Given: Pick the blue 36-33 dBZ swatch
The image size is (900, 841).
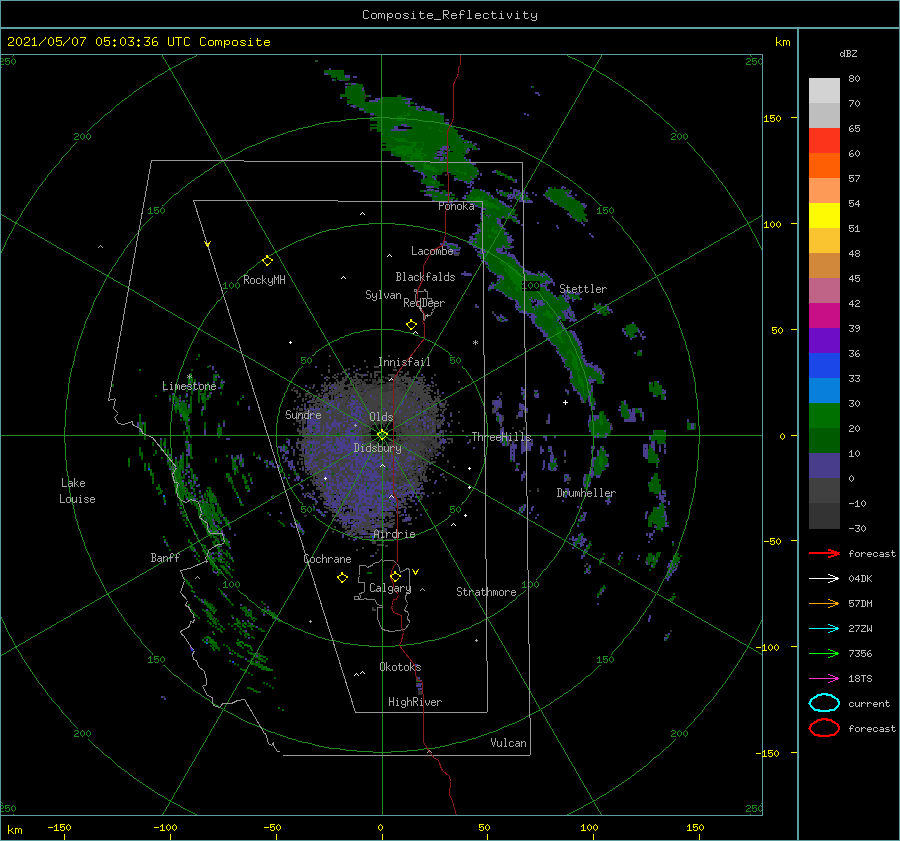Looking at the screenshot, I should [824, 366].
